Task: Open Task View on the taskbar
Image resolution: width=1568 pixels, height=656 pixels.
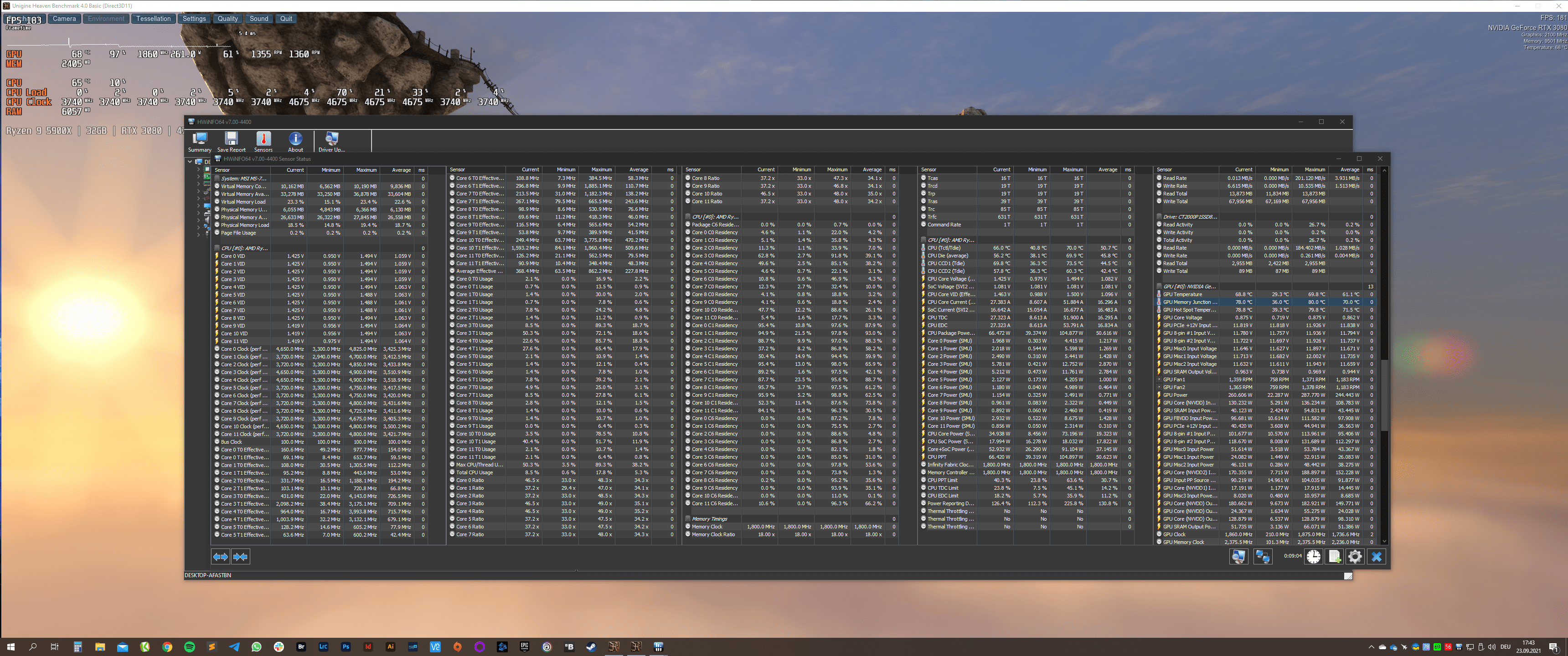Action: (x=55, y=646)
